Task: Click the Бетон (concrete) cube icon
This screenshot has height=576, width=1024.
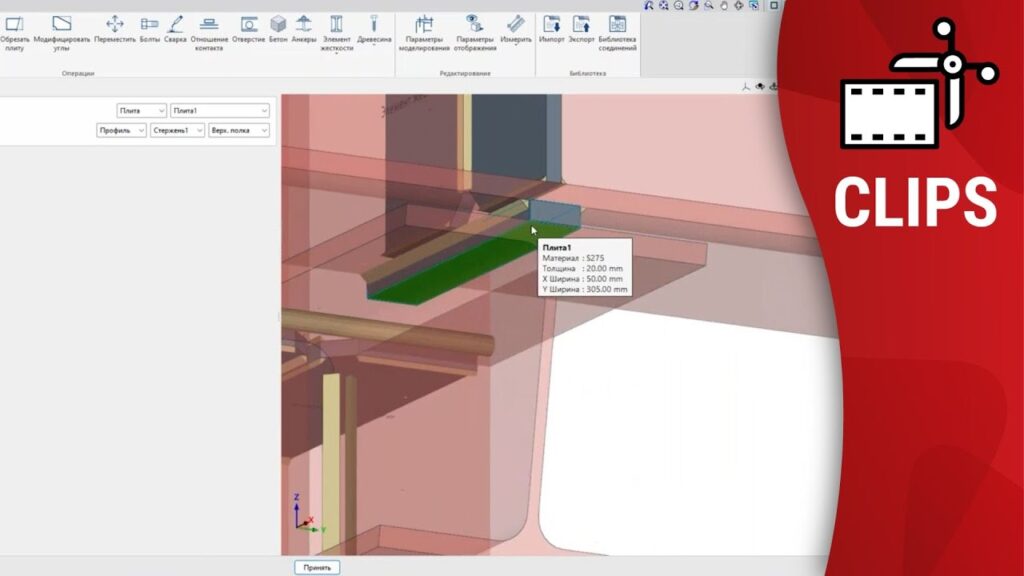Action: pyautogui.click(x=278, y=30)
